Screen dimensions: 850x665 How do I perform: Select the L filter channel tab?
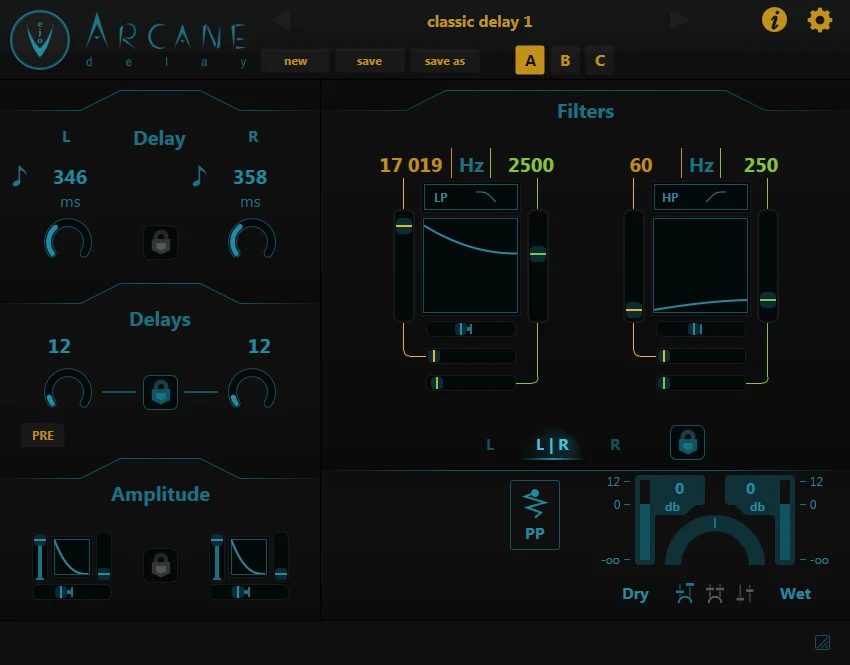click(x=490, y=445)
